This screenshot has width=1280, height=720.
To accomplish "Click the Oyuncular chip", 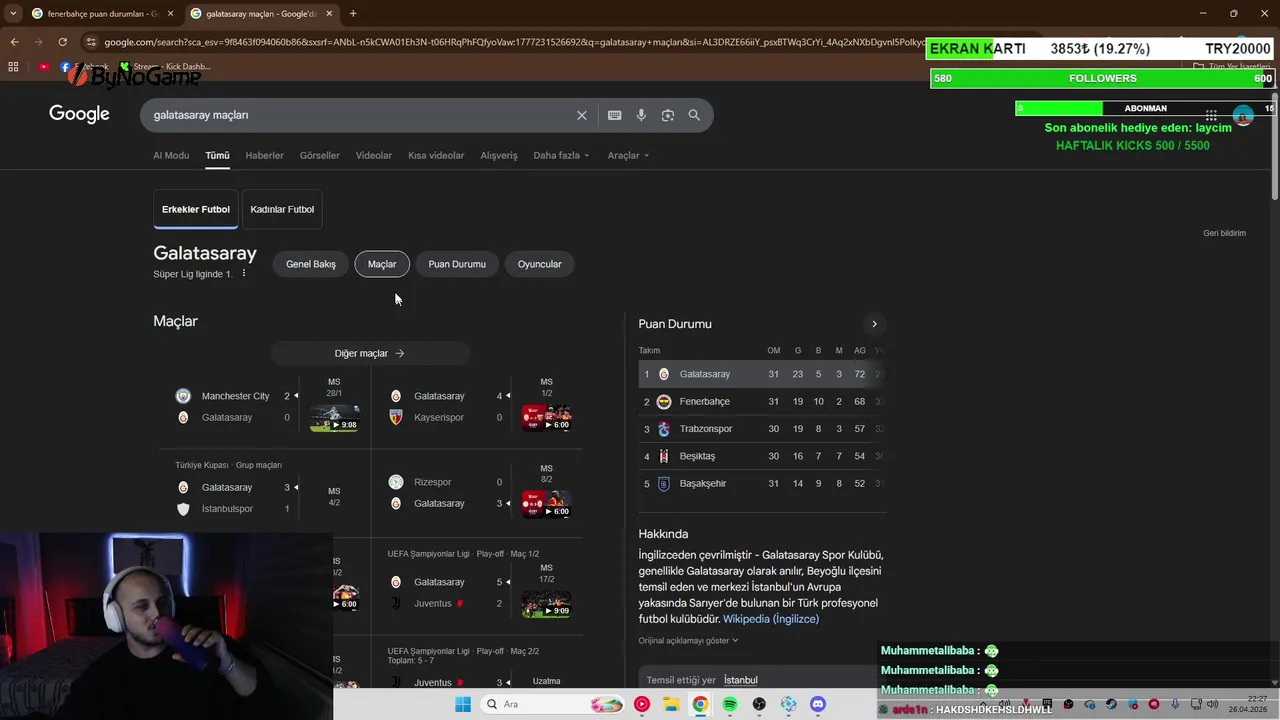I will (540, 264).
